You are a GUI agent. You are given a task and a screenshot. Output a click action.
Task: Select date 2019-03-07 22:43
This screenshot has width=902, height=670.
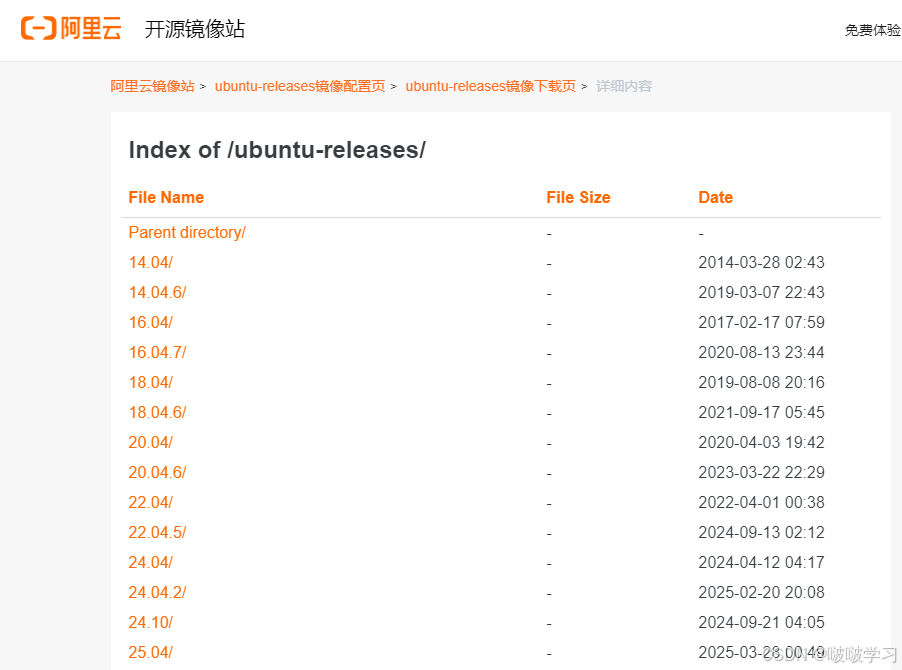[x=761, y=292]
